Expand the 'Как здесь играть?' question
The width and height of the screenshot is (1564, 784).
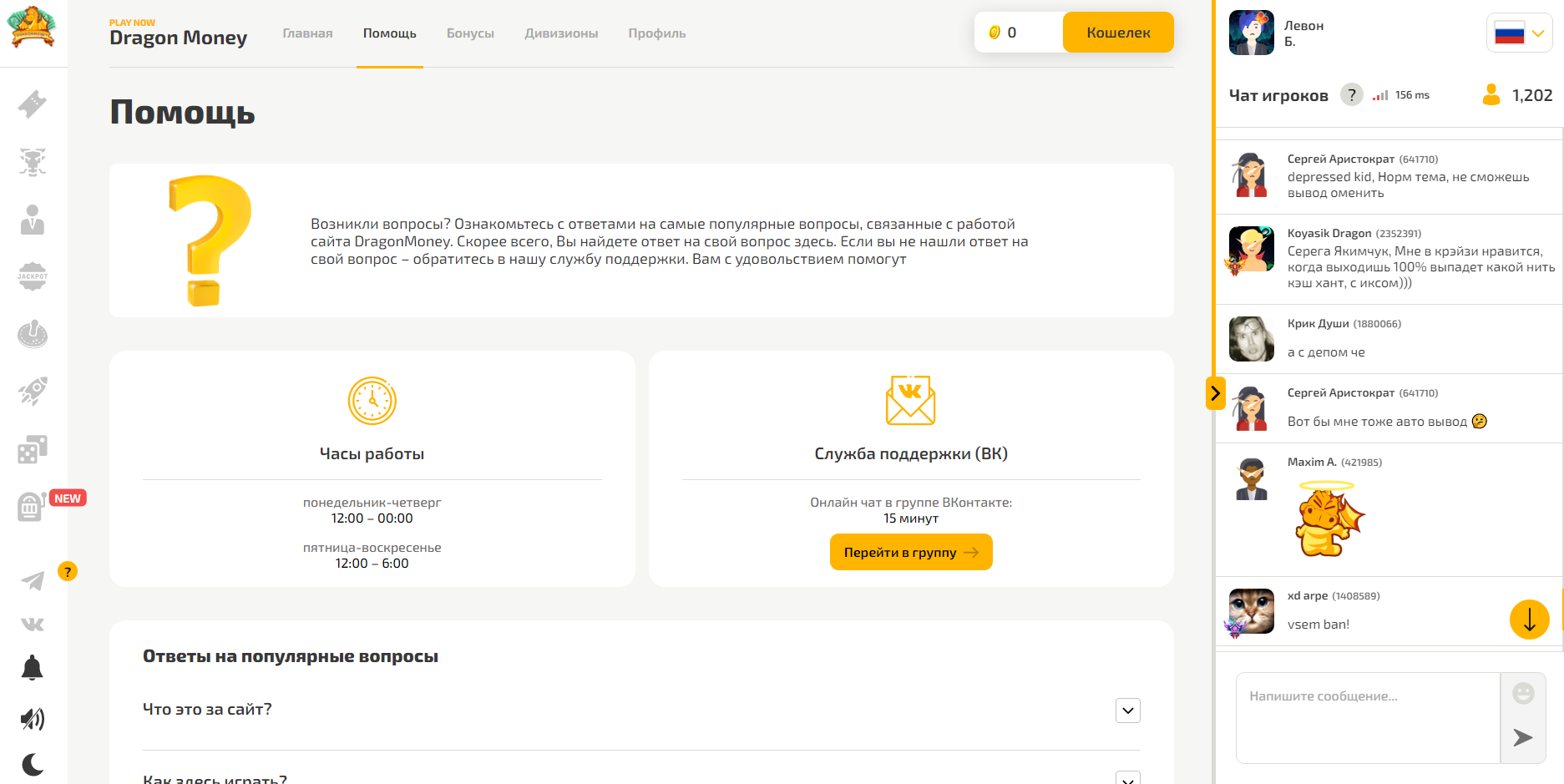1127,778
